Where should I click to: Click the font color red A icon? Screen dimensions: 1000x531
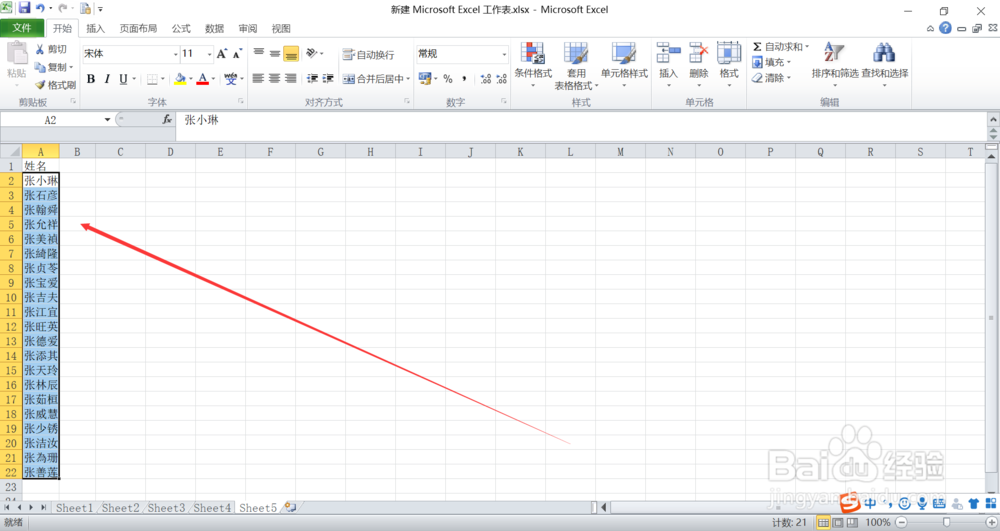[203, 79]
